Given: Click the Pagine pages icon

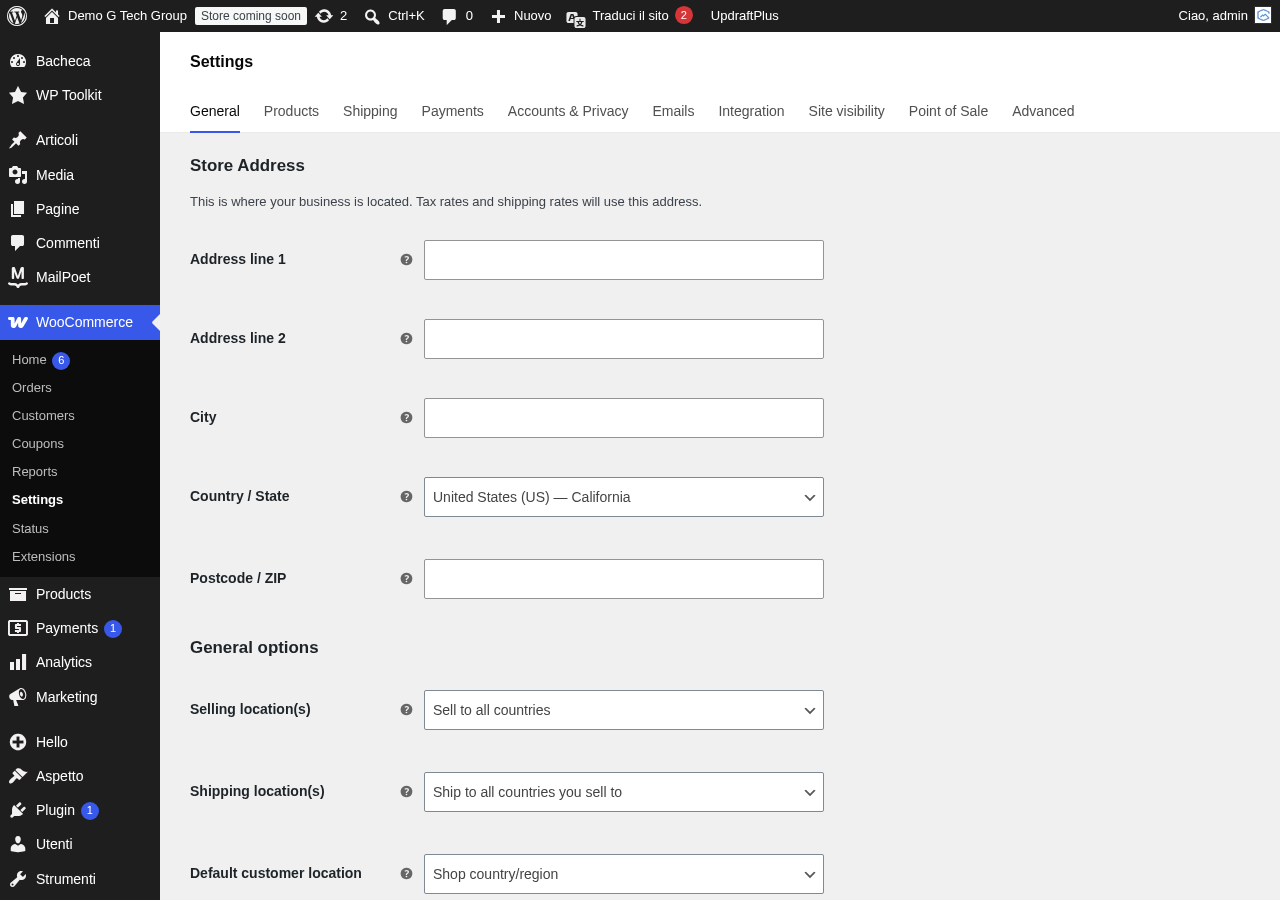Looking at the screenshot, I should pos(18,209).
